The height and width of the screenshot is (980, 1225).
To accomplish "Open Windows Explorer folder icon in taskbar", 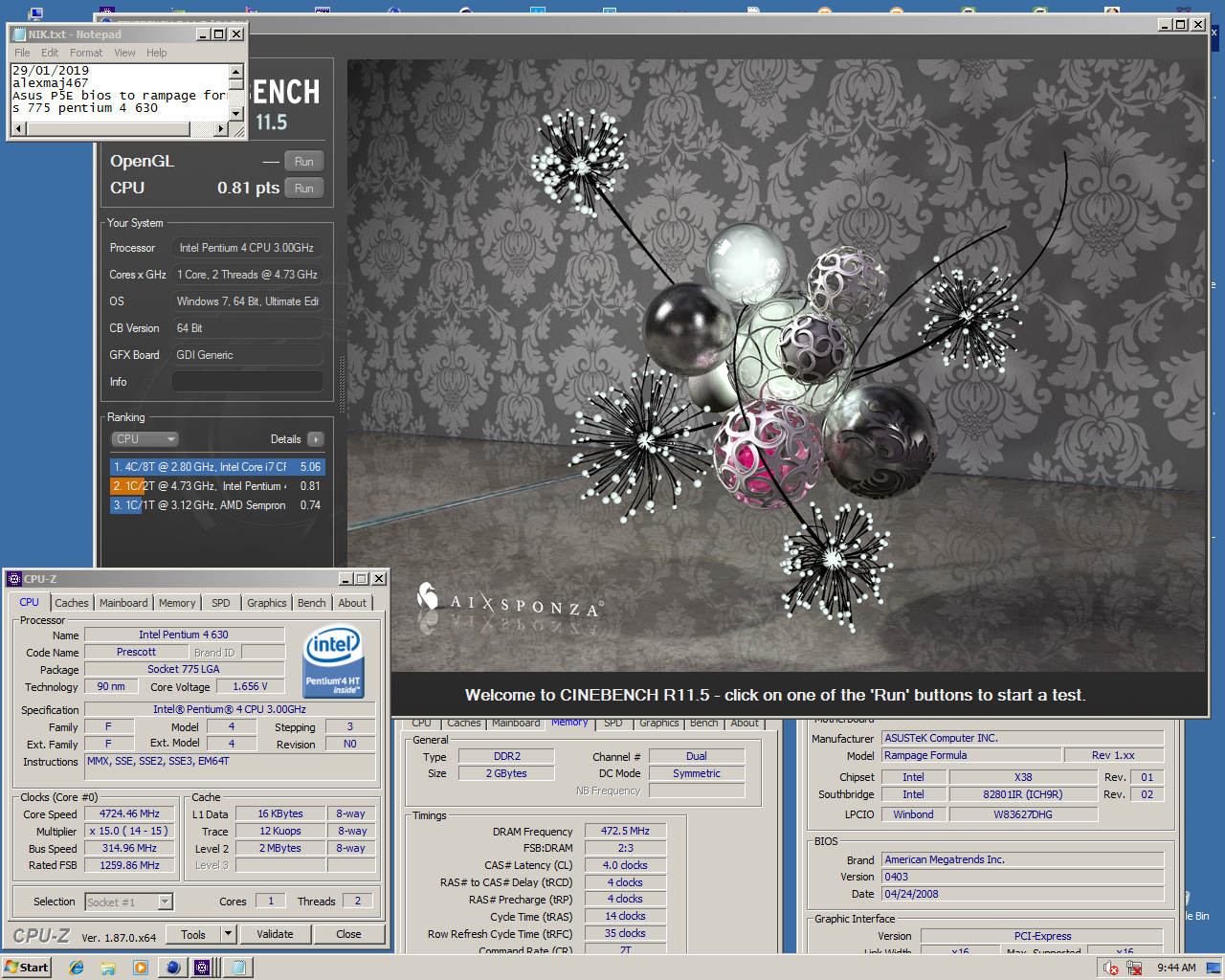I will tap(108, 968).
